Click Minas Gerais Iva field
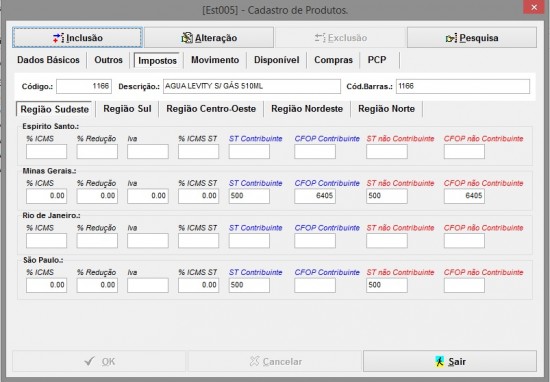Screen dimensions: 550x382 [x=148, y=196]
